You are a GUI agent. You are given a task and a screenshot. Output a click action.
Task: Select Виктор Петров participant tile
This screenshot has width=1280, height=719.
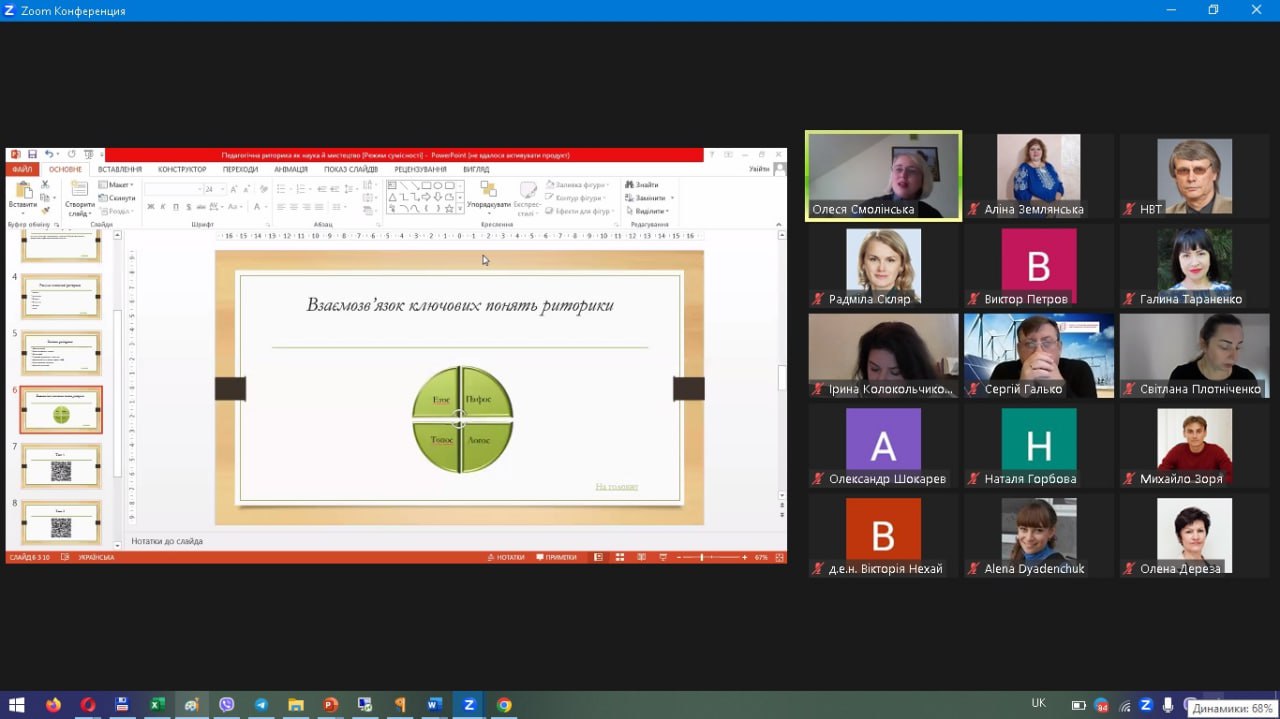pos(1039,265)
